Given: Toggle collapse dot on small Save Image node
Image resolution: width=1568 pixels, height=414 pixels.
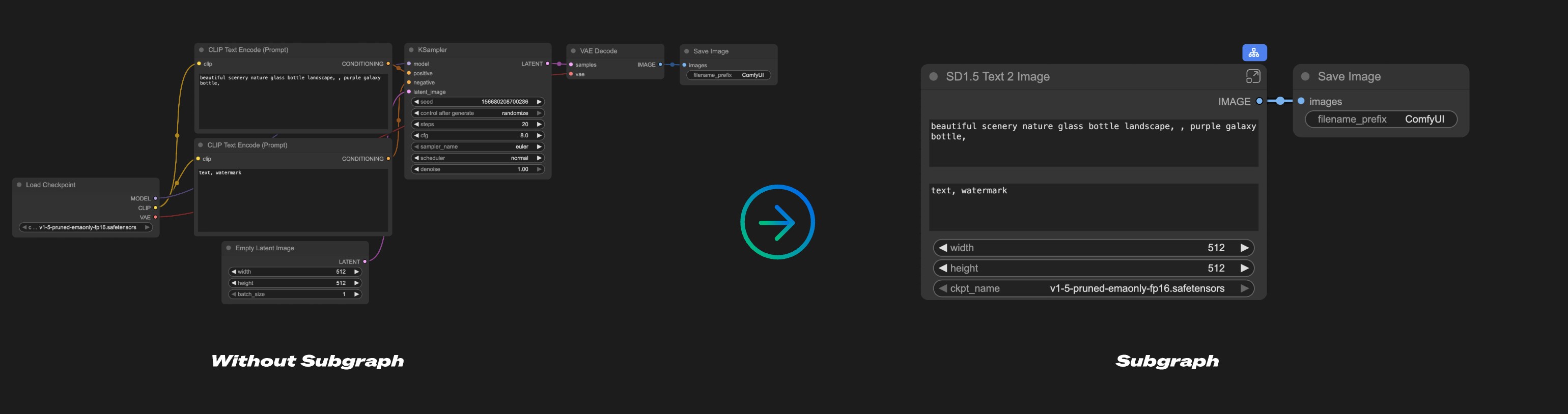Looking at the screenshot, I should pos(687,52).
